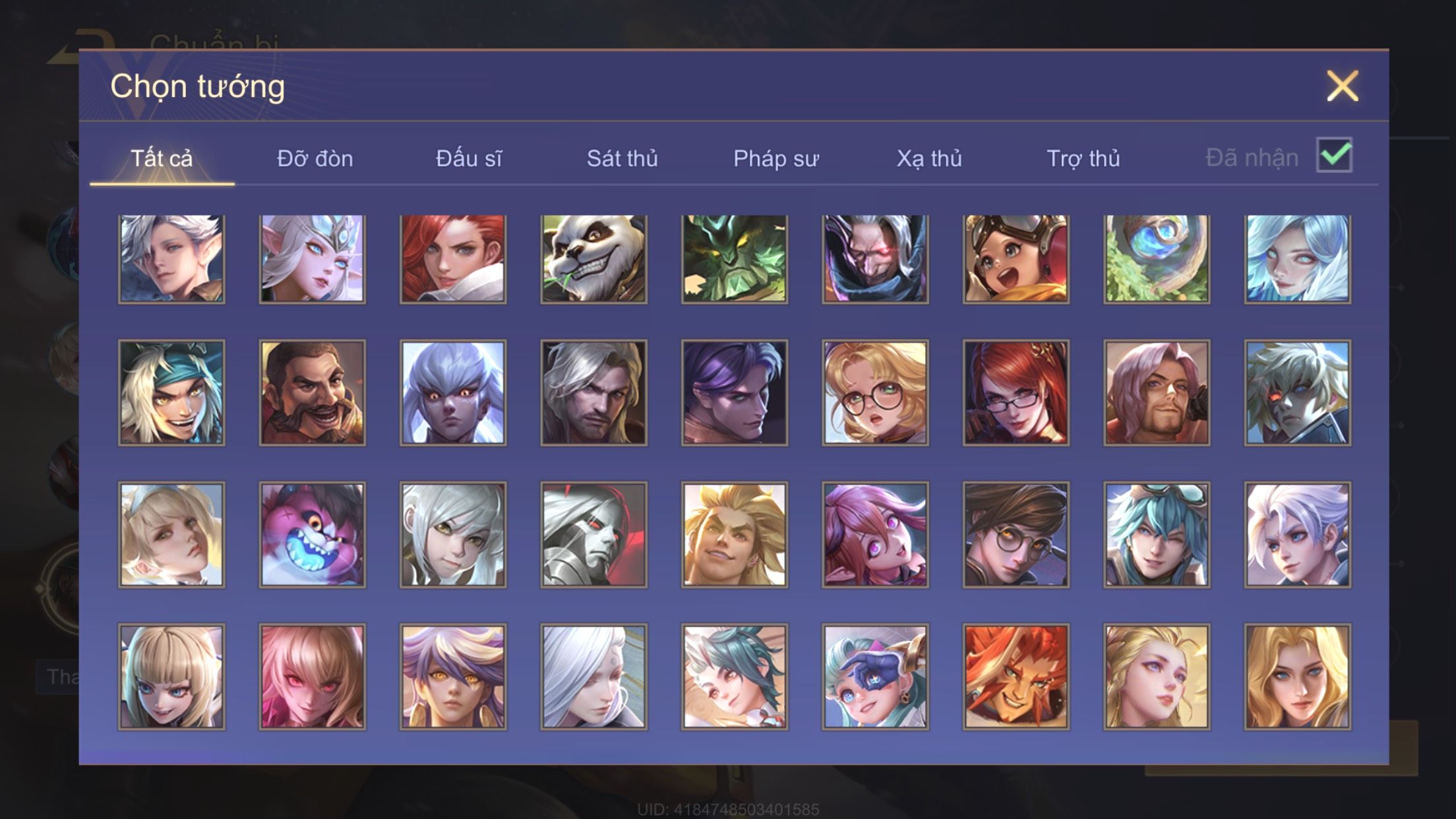Open the Trợ thủ tab
This screenshot has height=819, width=1456.
pos(1083,158)
